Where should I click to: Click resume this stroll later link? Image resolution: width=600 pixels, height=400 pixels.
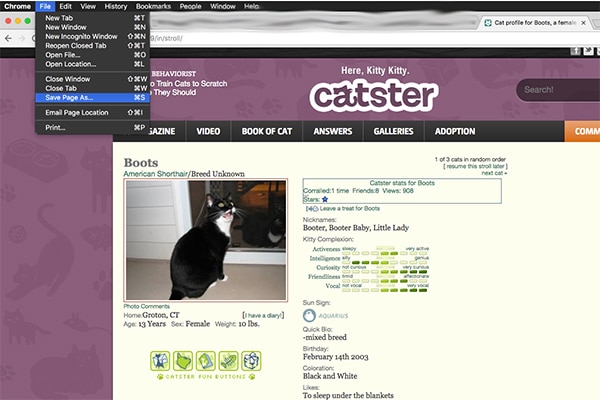[476, 166]
